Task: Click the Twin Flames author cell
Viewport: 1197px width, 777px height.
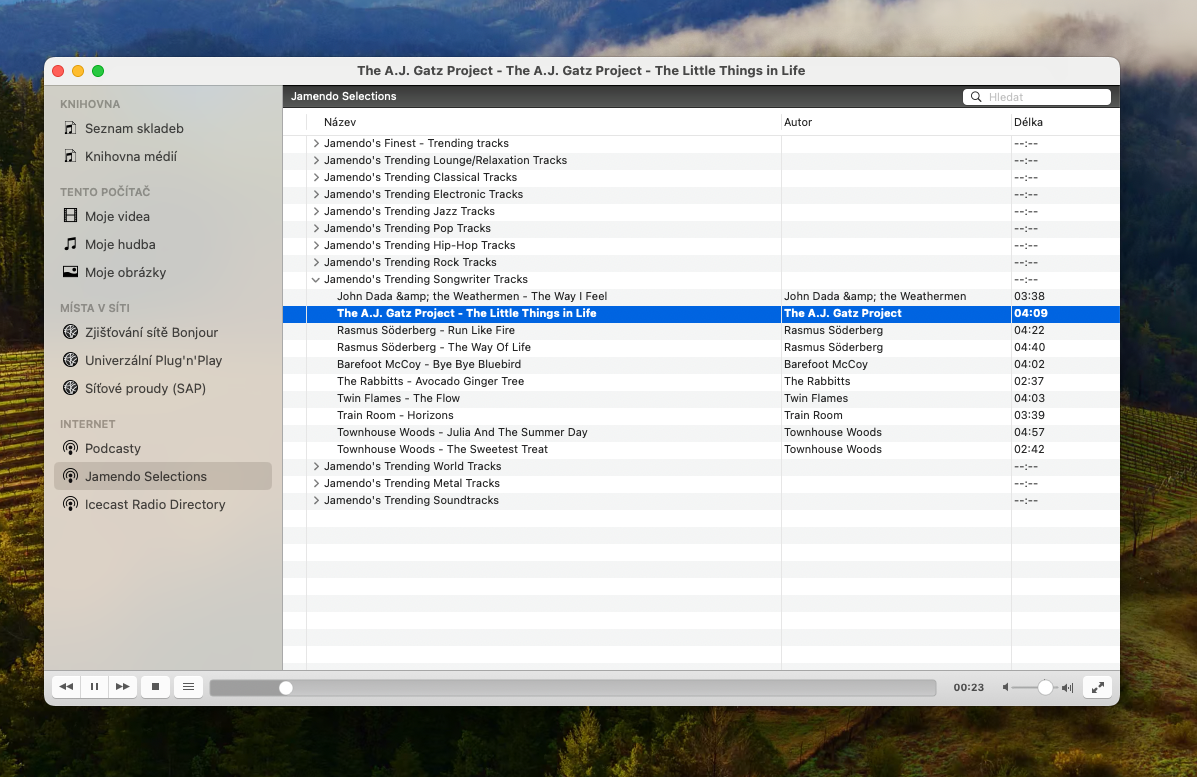Action: pos(816,398)
